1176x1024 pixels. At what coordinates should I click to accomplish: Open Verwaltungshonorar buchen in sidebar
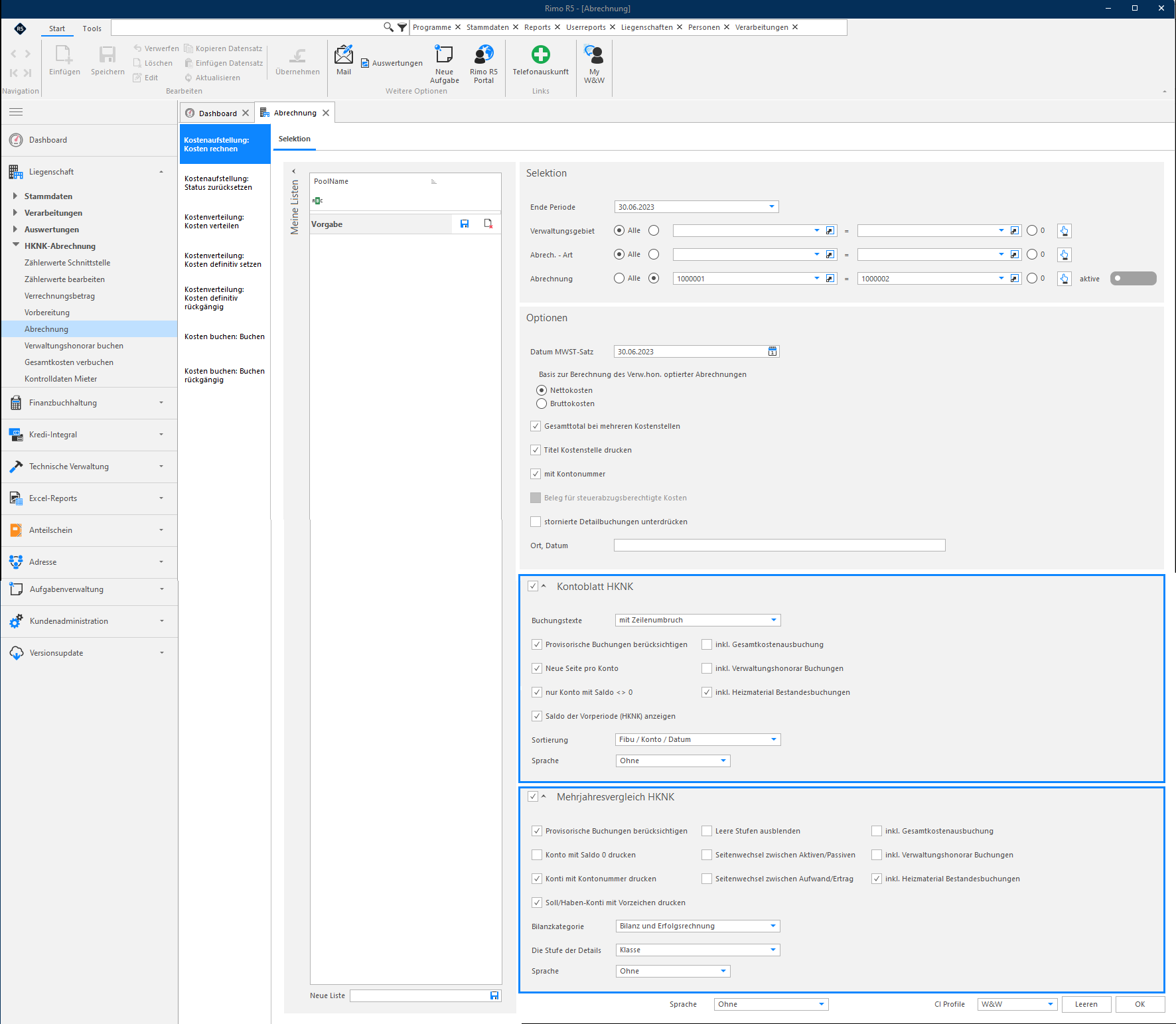coord(74,346)
